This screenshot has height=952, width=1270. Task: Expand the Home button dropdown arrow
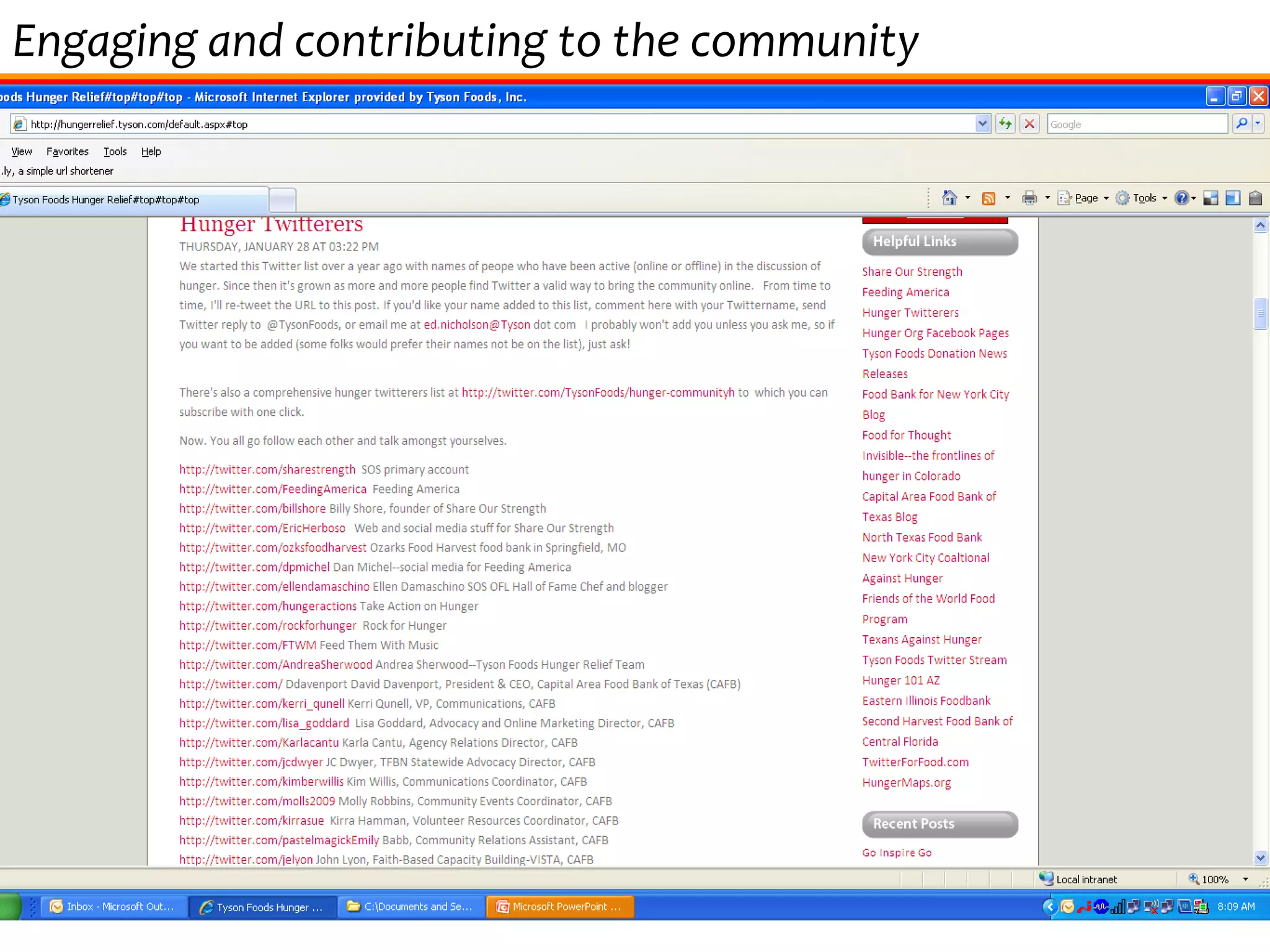pyautogui.click(x=967, y=198)
